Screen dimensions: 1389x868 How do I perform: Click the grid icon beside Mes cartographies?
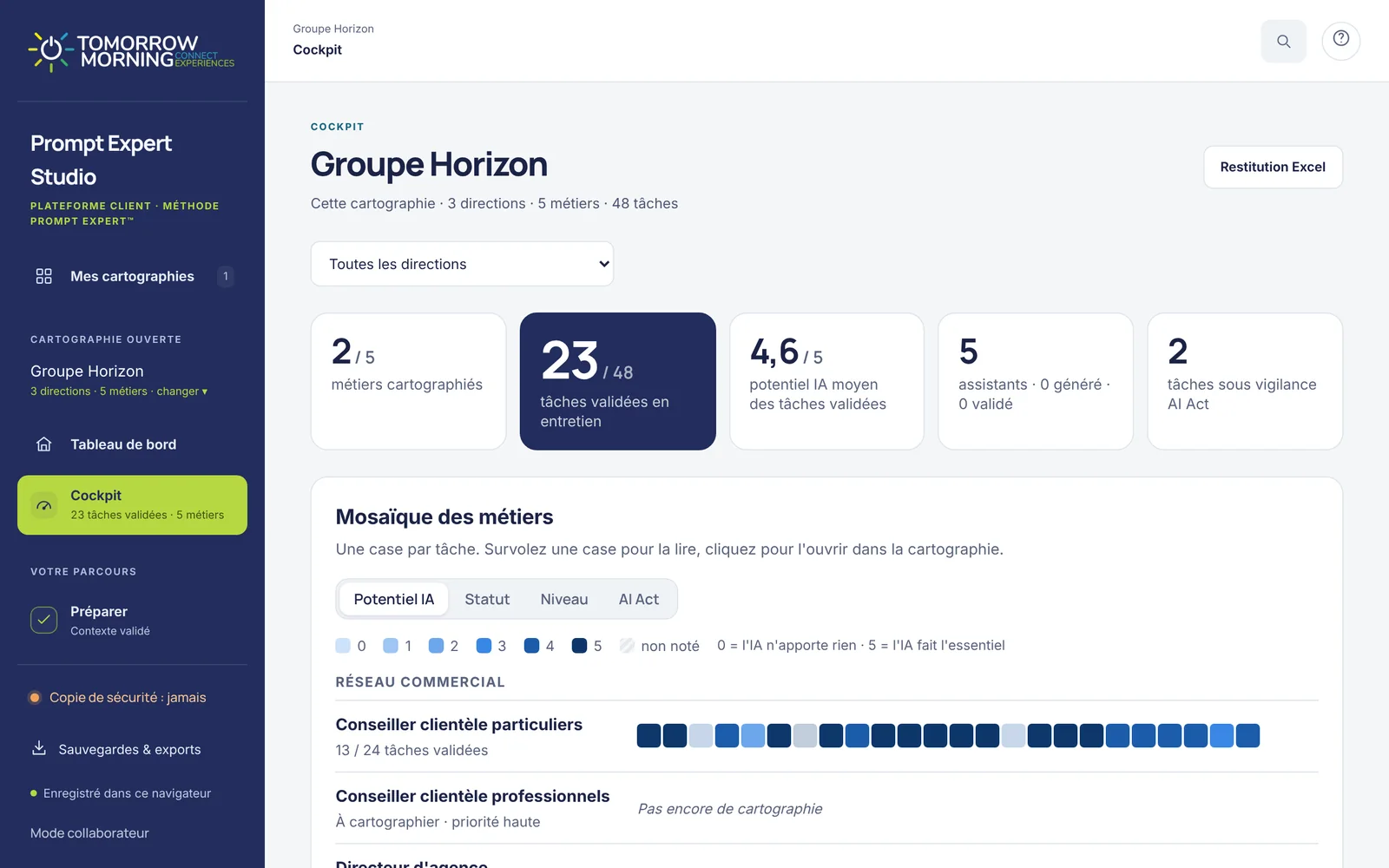click(x=44, y=276)
